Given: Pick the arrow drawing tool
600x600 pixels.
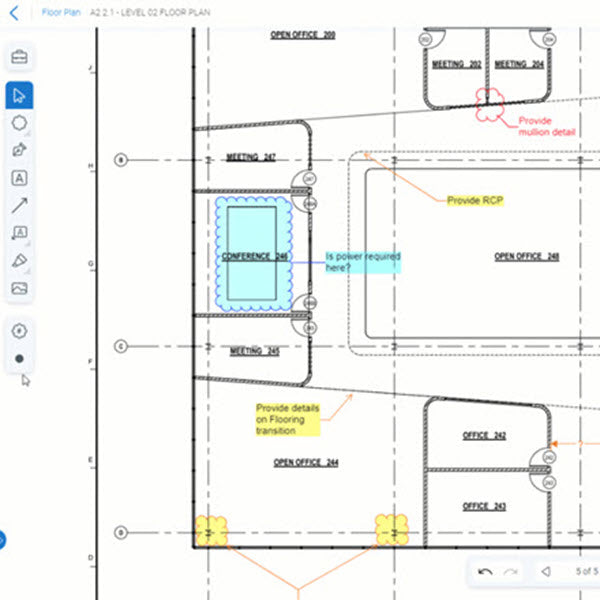Looking at the screenshot, I should click(19, 206).
